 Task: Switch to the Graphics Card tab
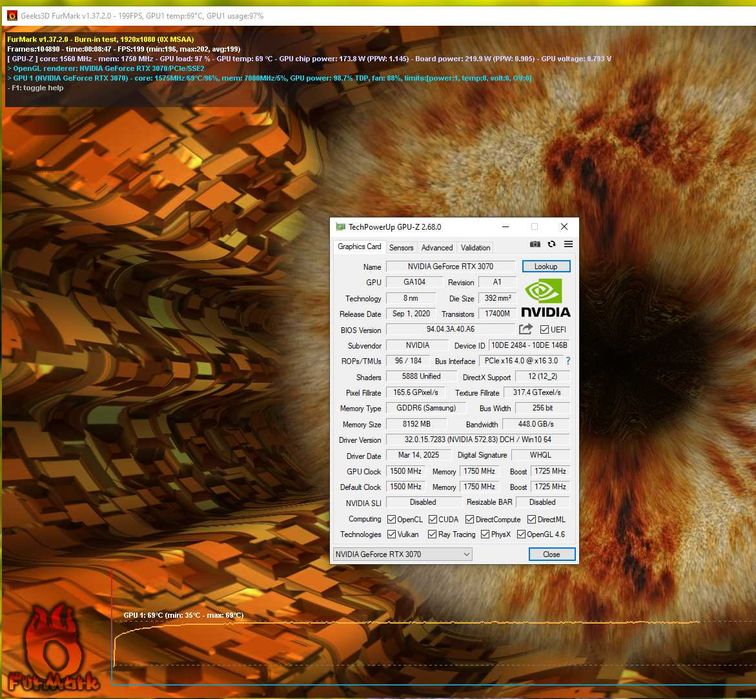coord(359,246)
